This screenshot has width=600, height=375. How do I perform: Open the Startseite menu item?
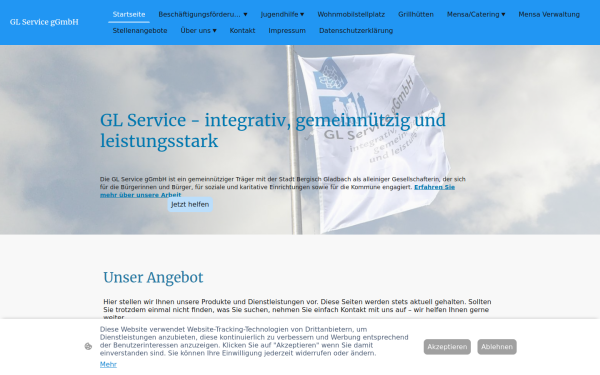(129, 15)
